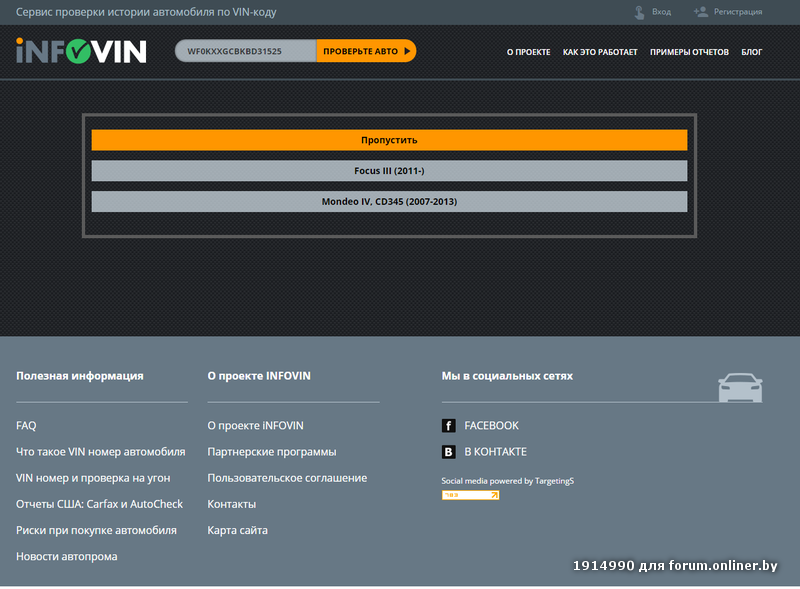The height and width of the screenshot is (589, 800).
Task: Open О проекте iNFOVIN footer link
Action: tap(256, 426)
